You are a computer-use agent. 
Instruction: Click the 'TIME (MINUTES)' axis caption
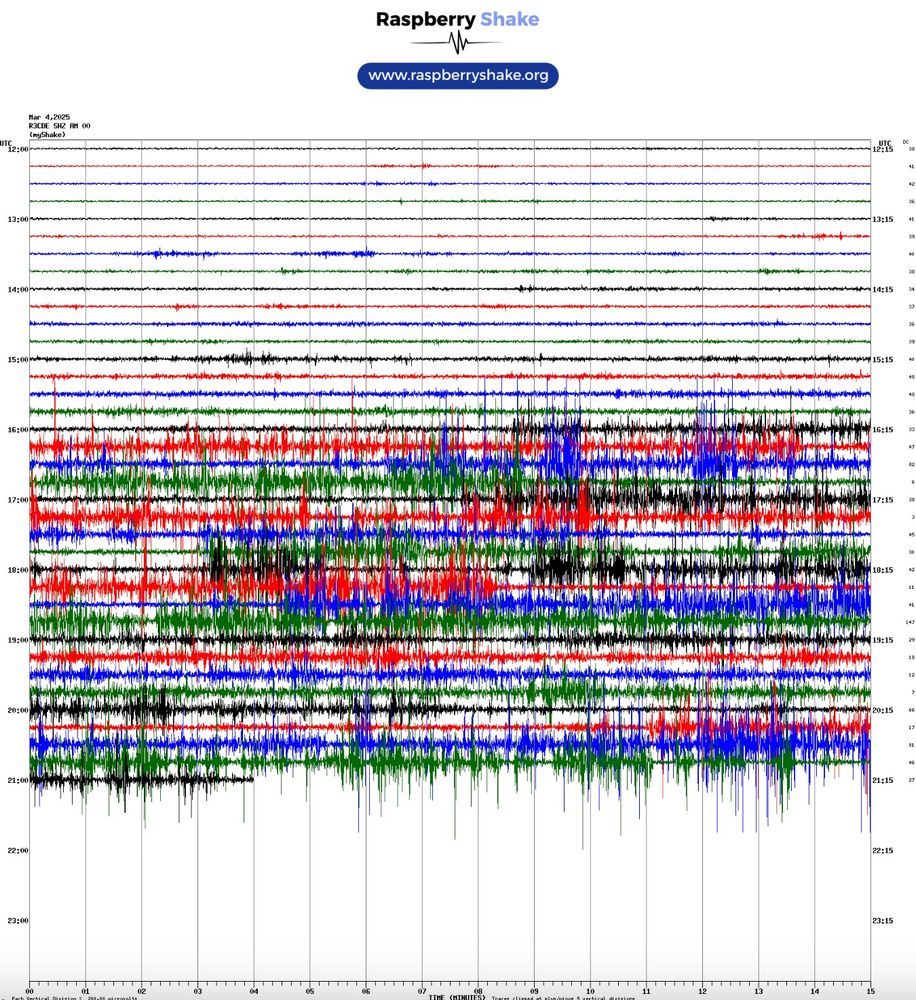point(460,995)
